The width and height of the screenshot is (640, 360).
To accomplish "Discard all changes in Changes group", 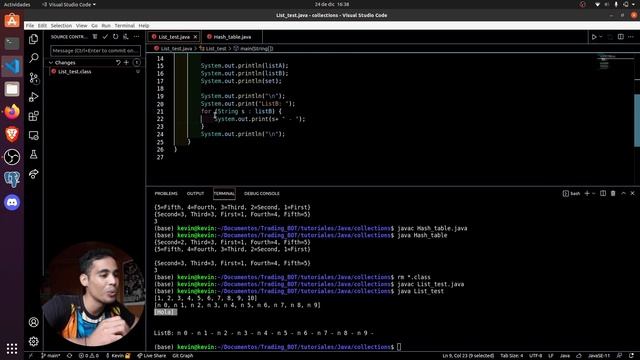I will tap(118, 62).
